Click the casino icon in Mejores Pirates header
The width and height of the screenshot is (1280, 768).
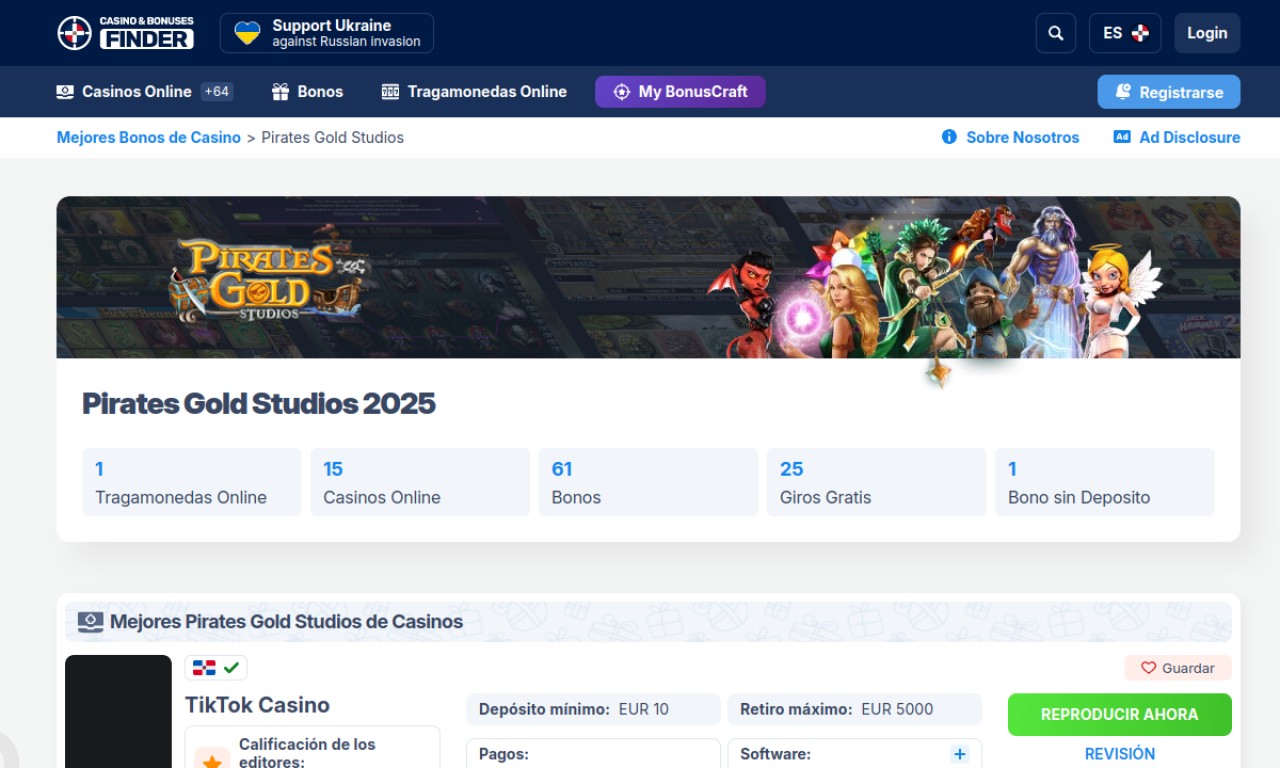(x=90, y=622)
